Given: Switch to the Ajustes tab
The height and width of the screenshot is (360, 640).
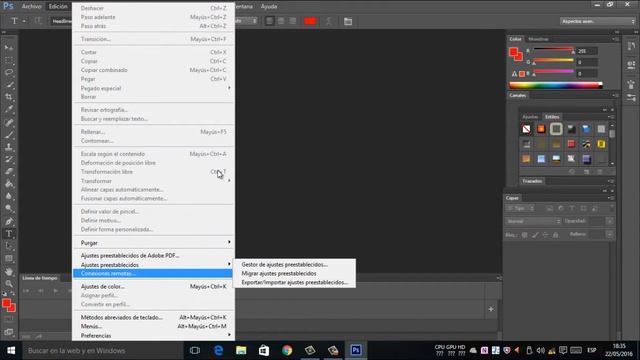Looking at the screenshot, I should 530,117.
